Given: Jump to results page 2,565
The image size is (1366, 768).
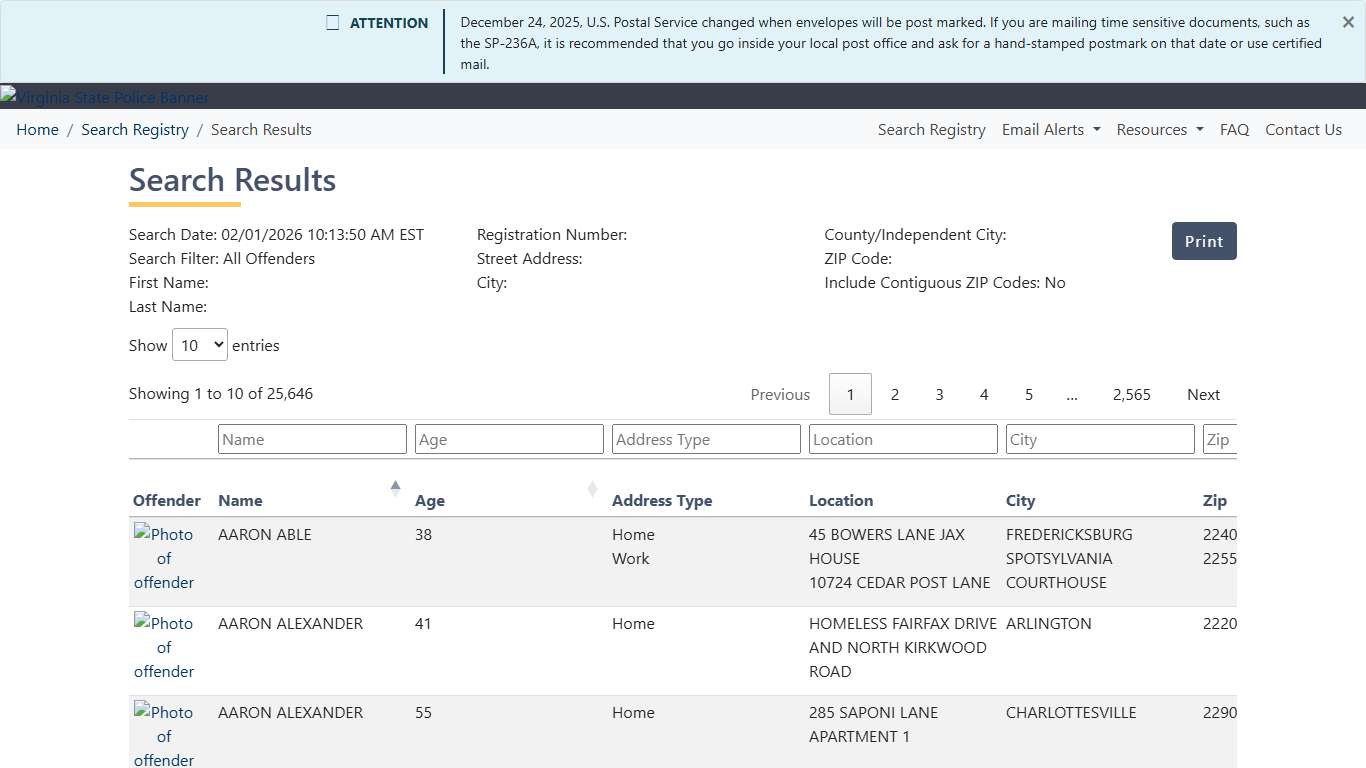Looking at the screenshot, I should point(1131,394).
